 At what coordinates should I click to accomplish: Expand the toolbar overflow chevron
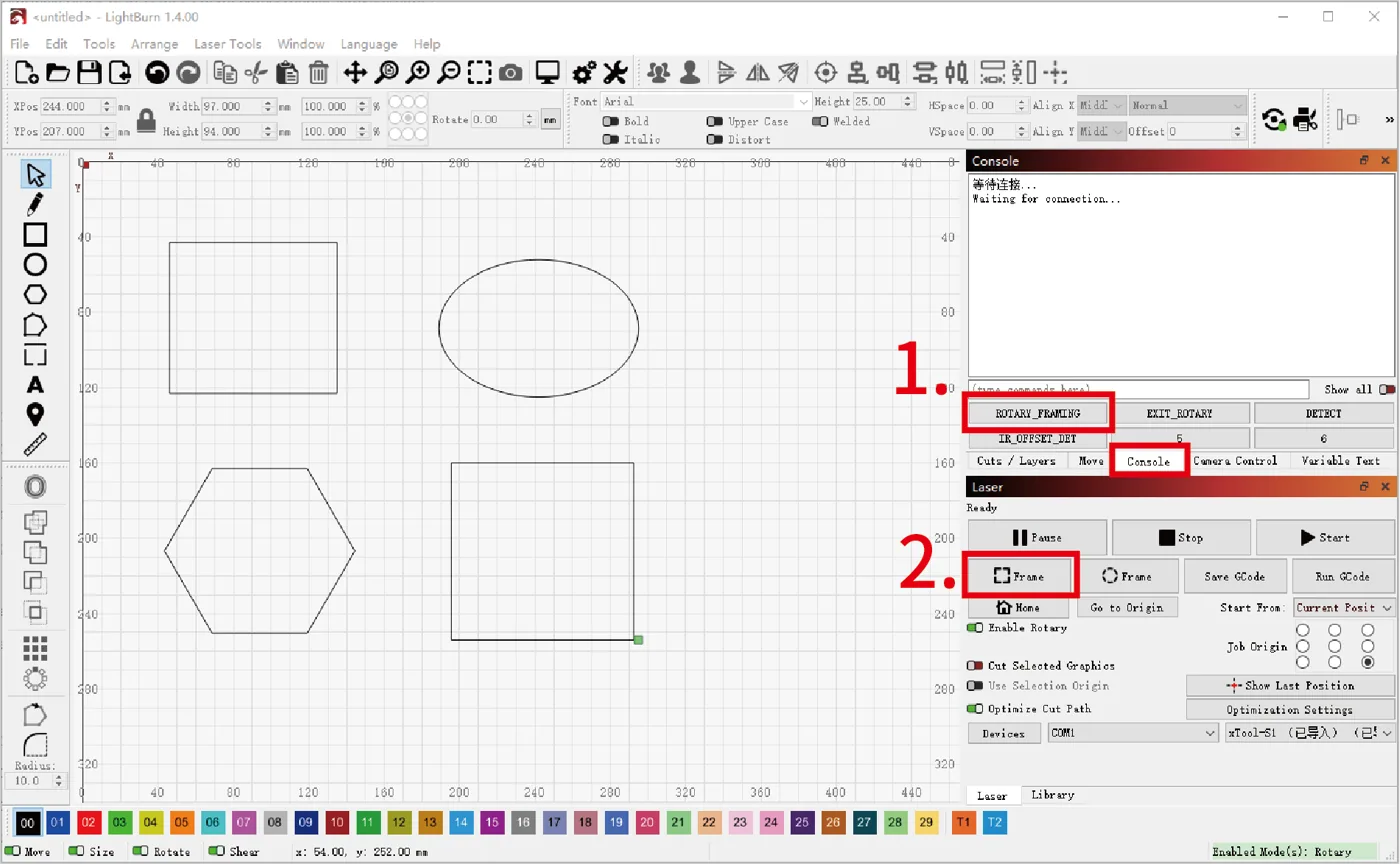click(1389, 120)
